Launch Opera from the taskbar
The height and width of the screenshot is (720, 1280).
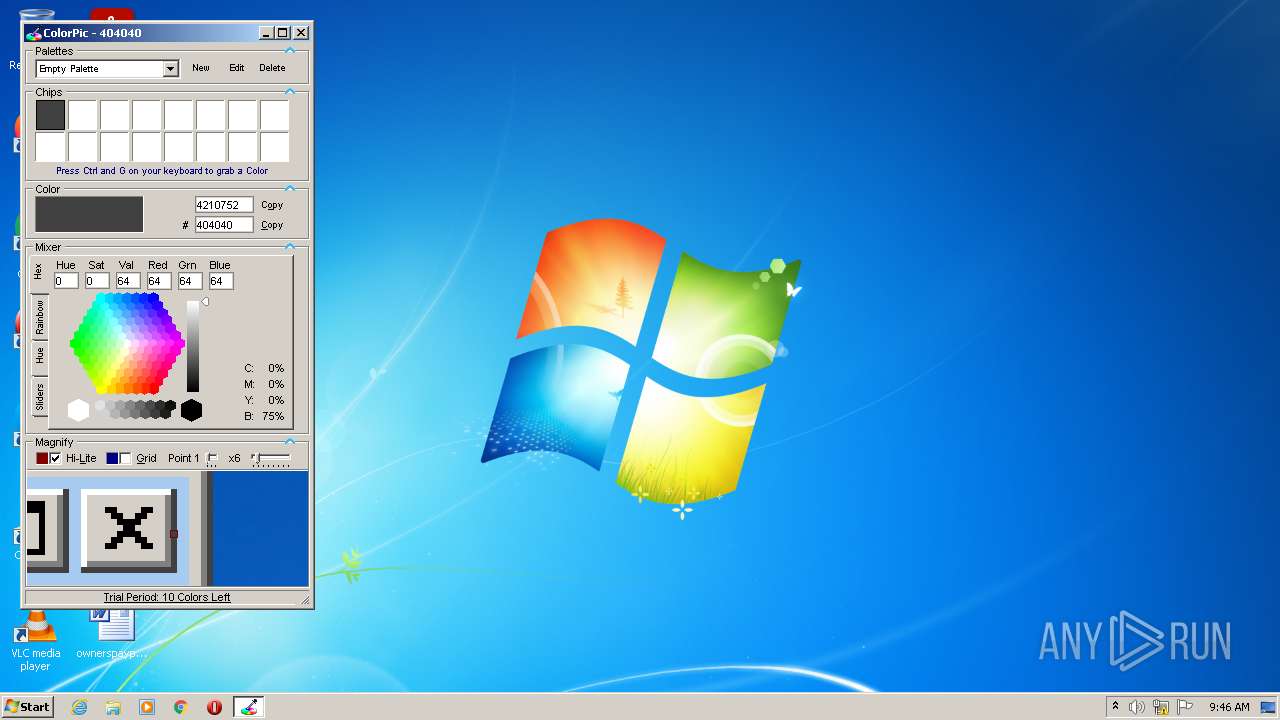pos(215,707)
